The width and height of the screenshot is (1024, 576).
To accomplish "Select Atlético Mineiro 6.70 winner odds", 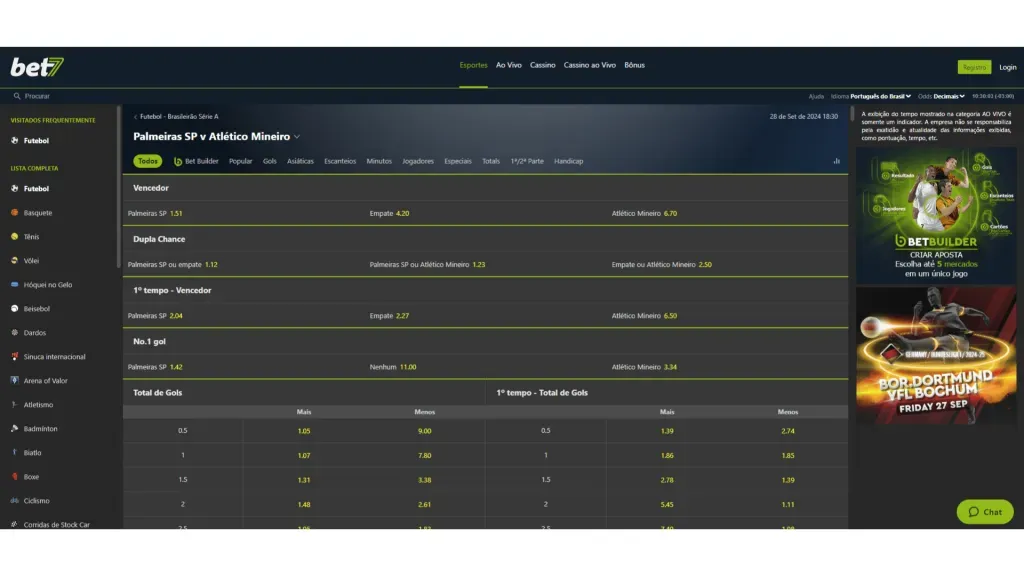I will 670,213.
